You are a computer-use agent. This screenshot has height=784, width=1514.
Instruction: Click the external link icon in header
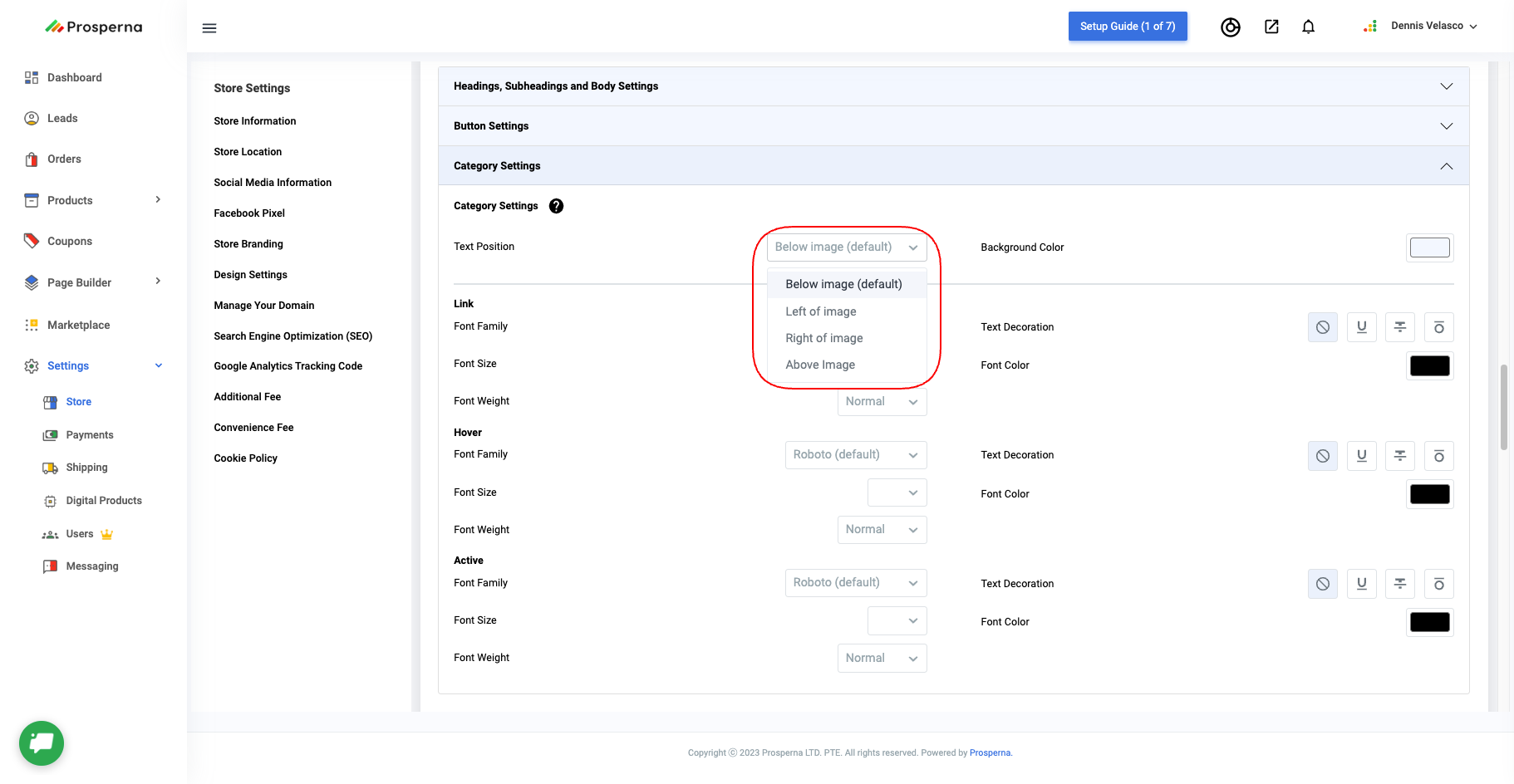pyautogui.click(x=1271, y=27)
